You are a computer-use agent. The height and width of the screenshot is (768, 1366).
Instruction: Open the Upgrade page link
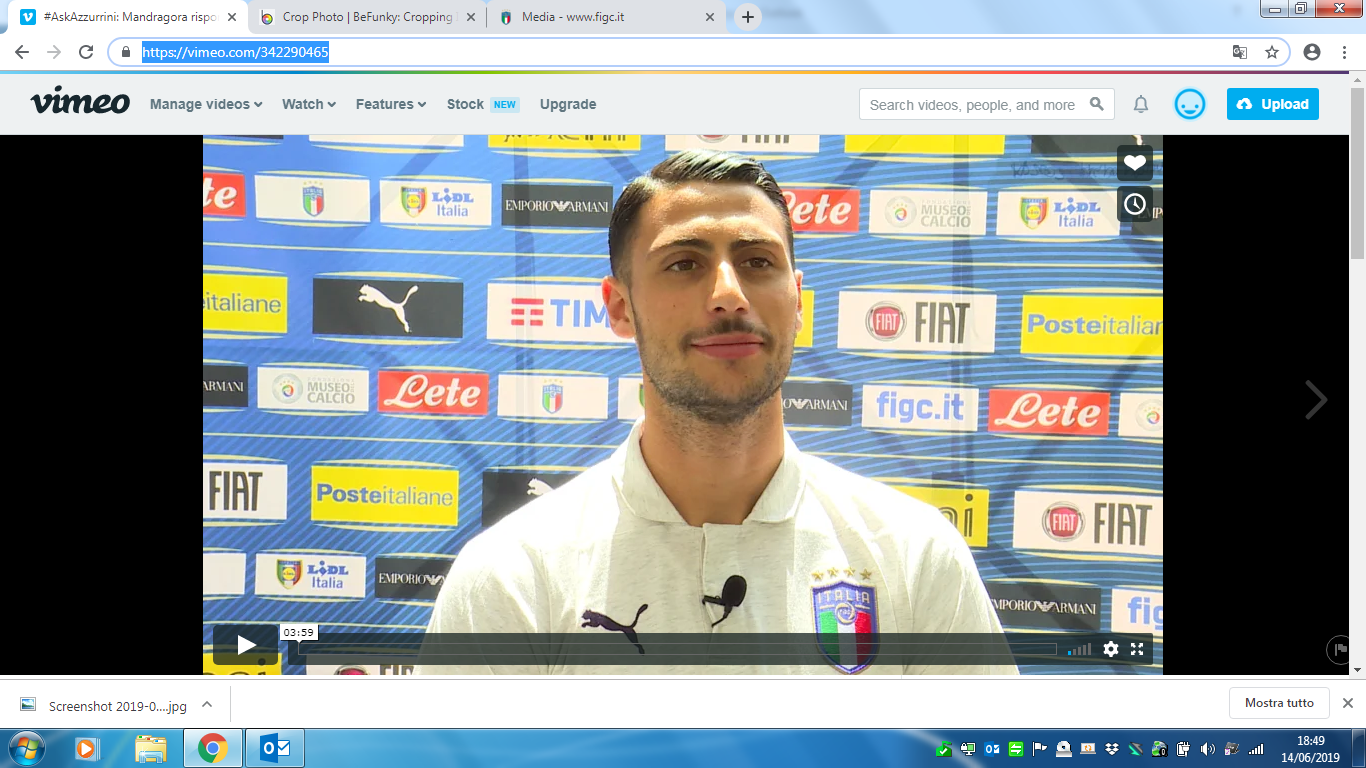click(x=567, y=104)
